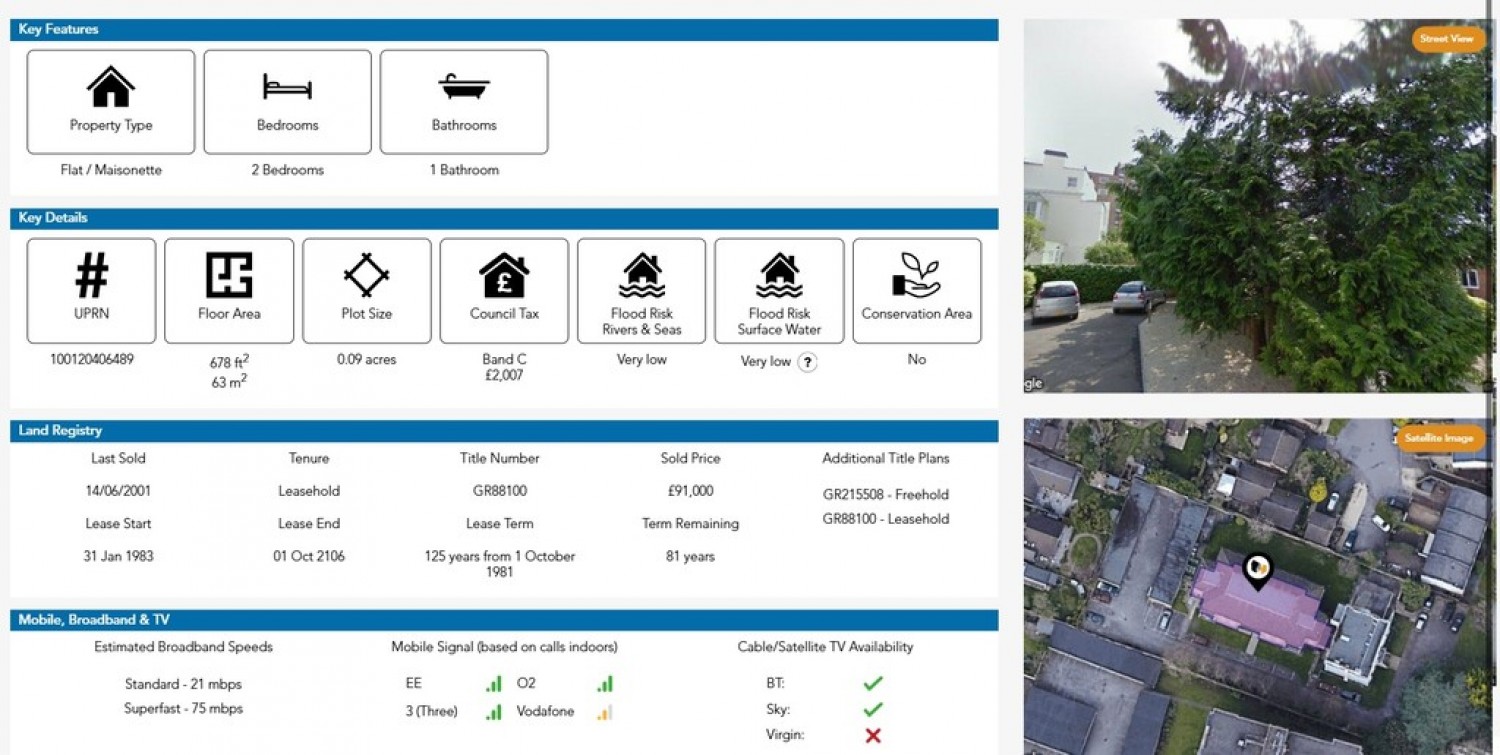Viewport: 1500px width, 755px height.
Task: Open the GR215508 Freehold title plan
Action: click(885, 494)
